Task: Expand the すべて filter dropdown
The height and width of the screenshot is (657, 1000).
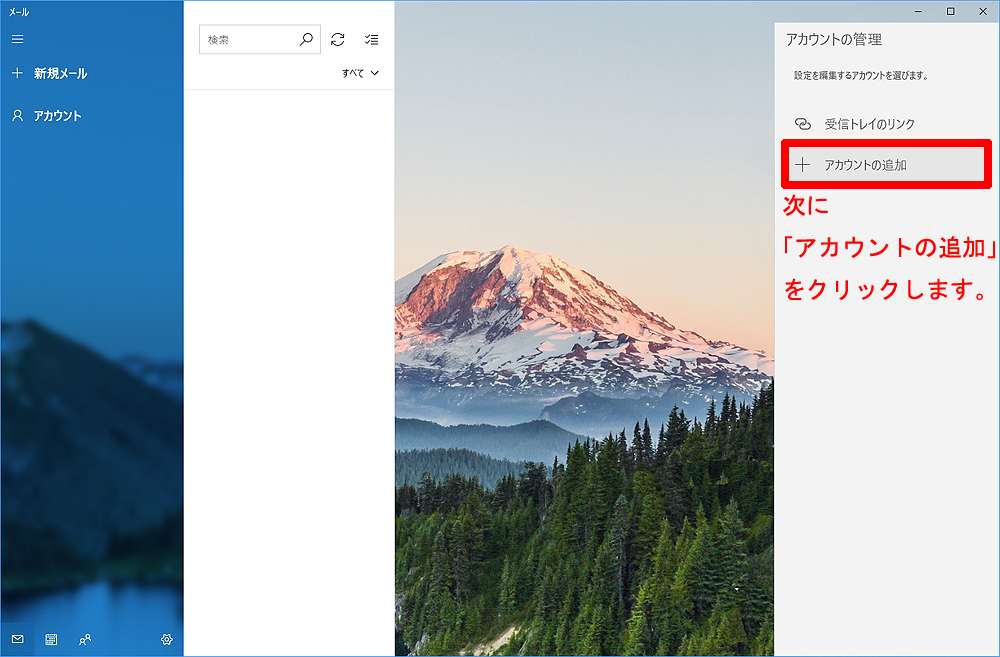Action: [361, 73]
